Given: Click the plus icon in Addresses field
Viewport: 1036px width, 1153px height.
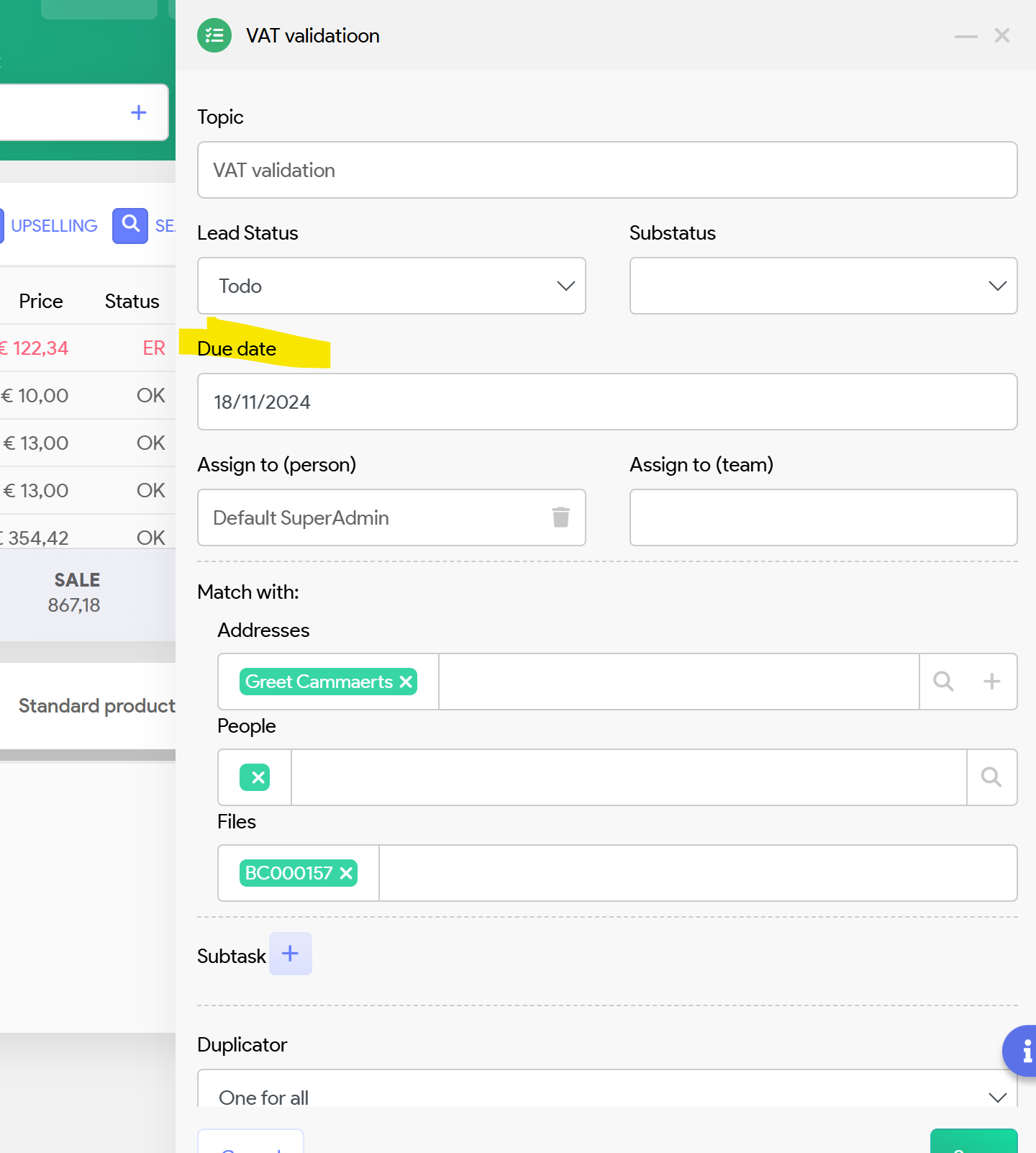Looking at the screenshot, I should (991, 682).
